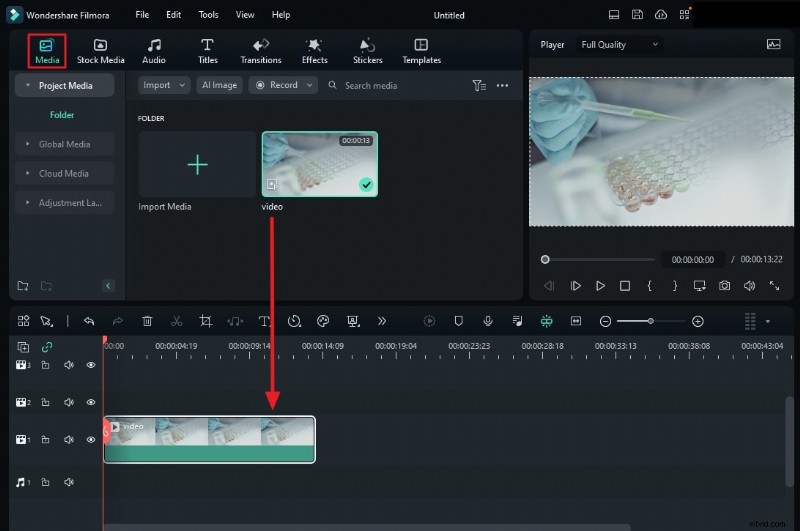
Task: Expand the Full Quality dropdown in player
Action: tap(621, 45)
